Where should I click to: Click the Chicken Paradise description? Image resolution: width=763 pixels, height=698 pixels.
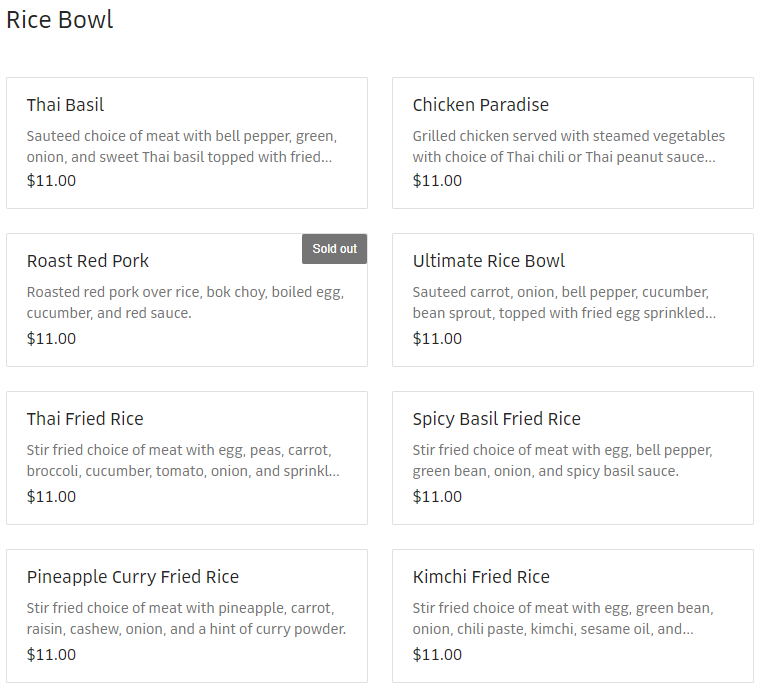(x=568, y=146)
